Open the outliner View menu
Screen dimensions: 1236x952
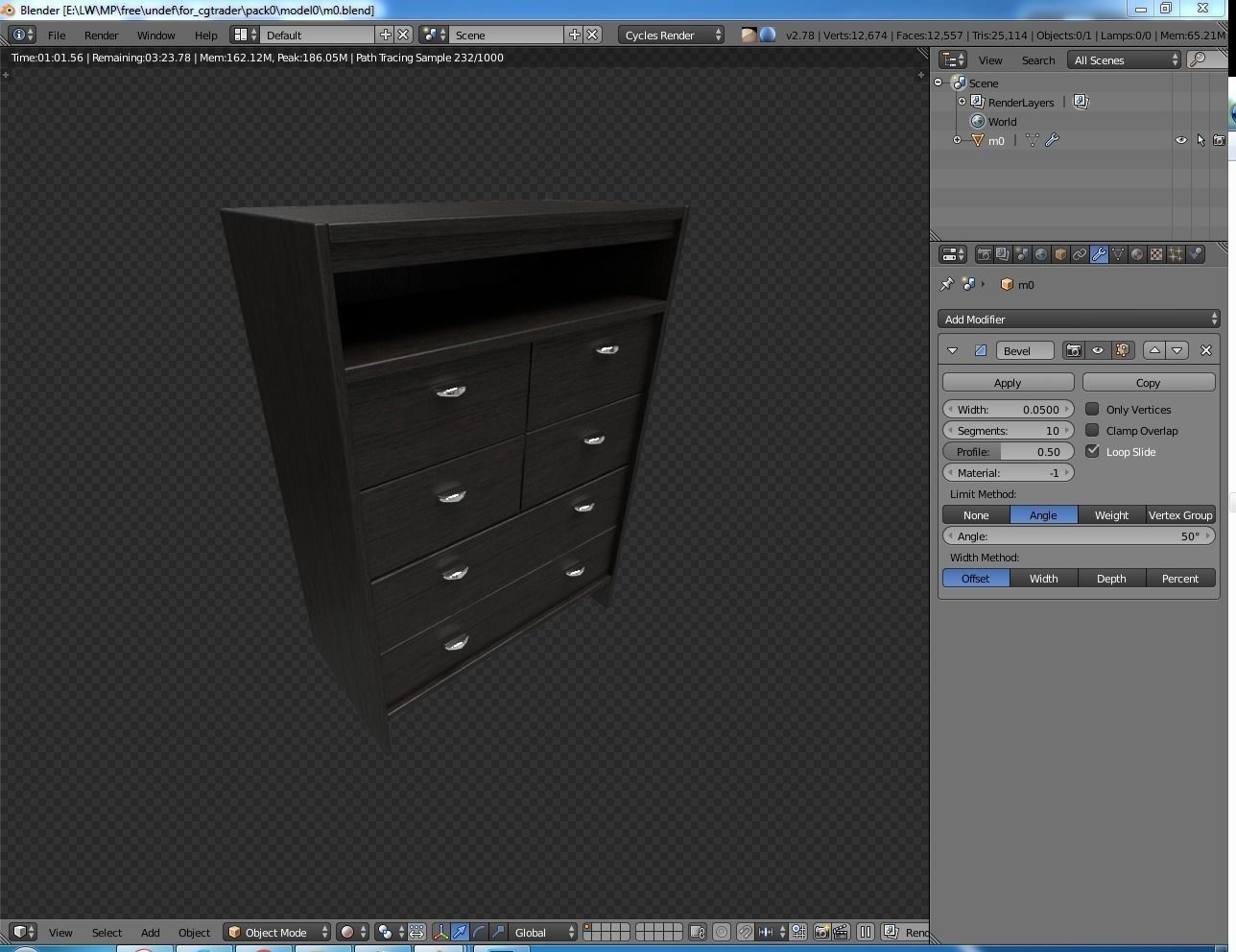[990, 59]
